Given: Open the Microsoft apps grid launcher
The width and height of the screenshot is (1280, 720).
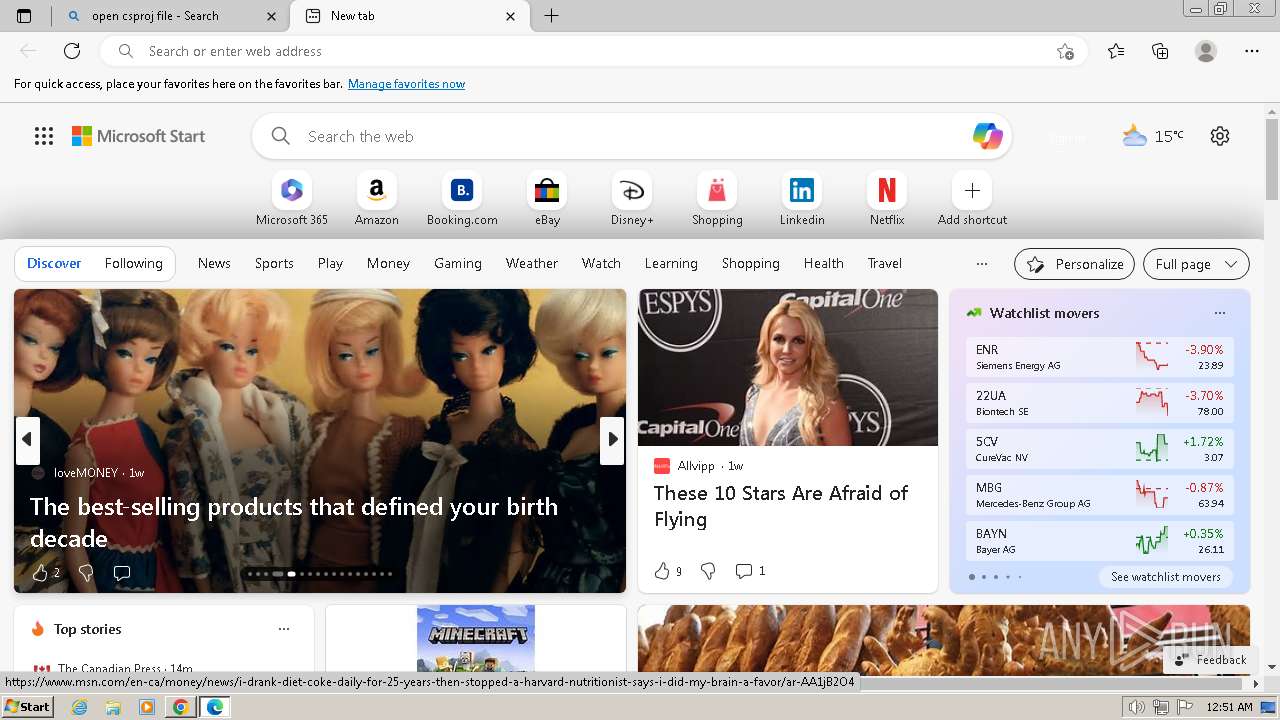Looking at the screenshot, I should 44,136.
